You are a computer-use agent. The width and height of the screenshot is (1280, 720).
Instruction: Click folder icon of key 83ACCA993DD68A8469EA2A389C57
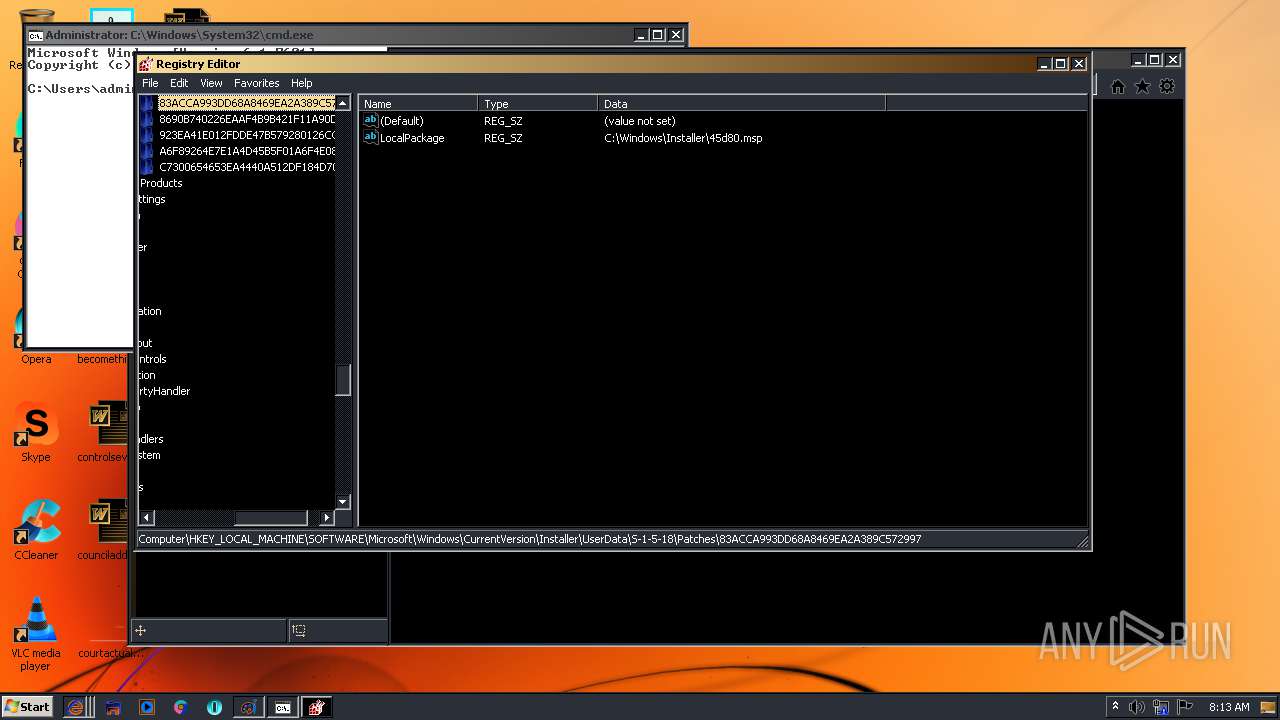tap(148, 103)
